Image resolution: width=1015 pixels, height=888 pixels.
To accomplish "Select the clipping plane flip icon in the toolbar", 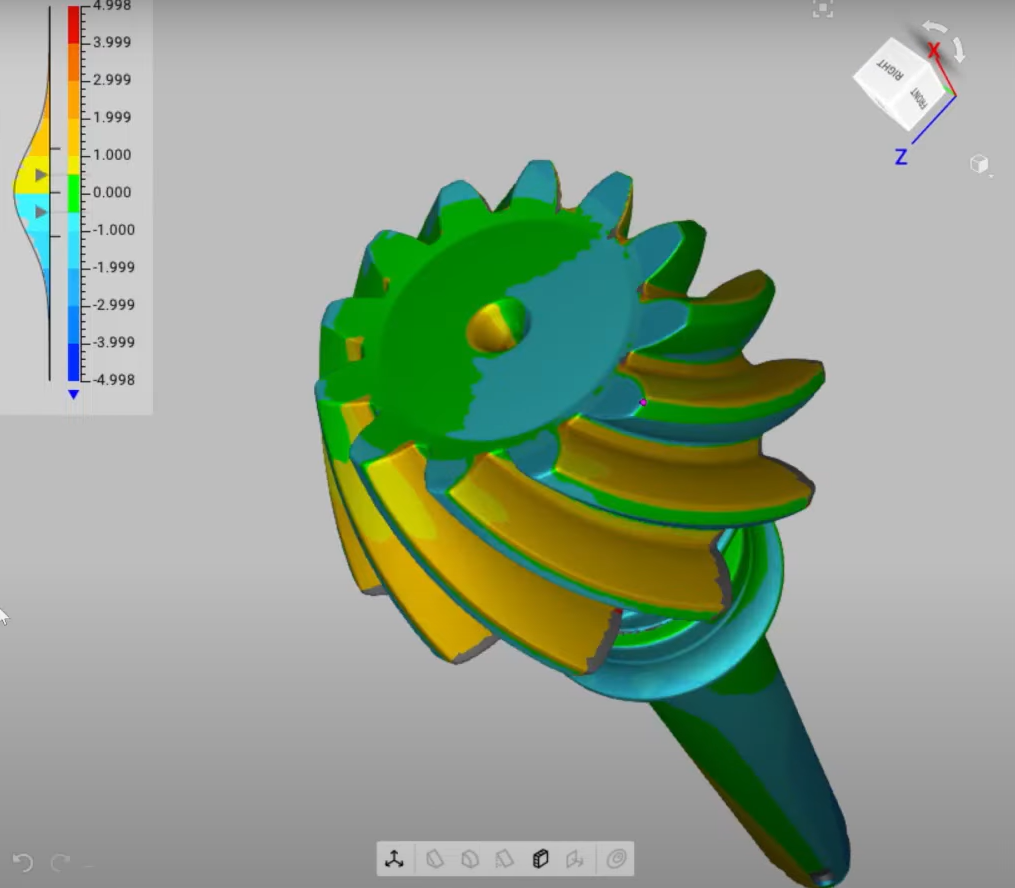I will 575,858.
